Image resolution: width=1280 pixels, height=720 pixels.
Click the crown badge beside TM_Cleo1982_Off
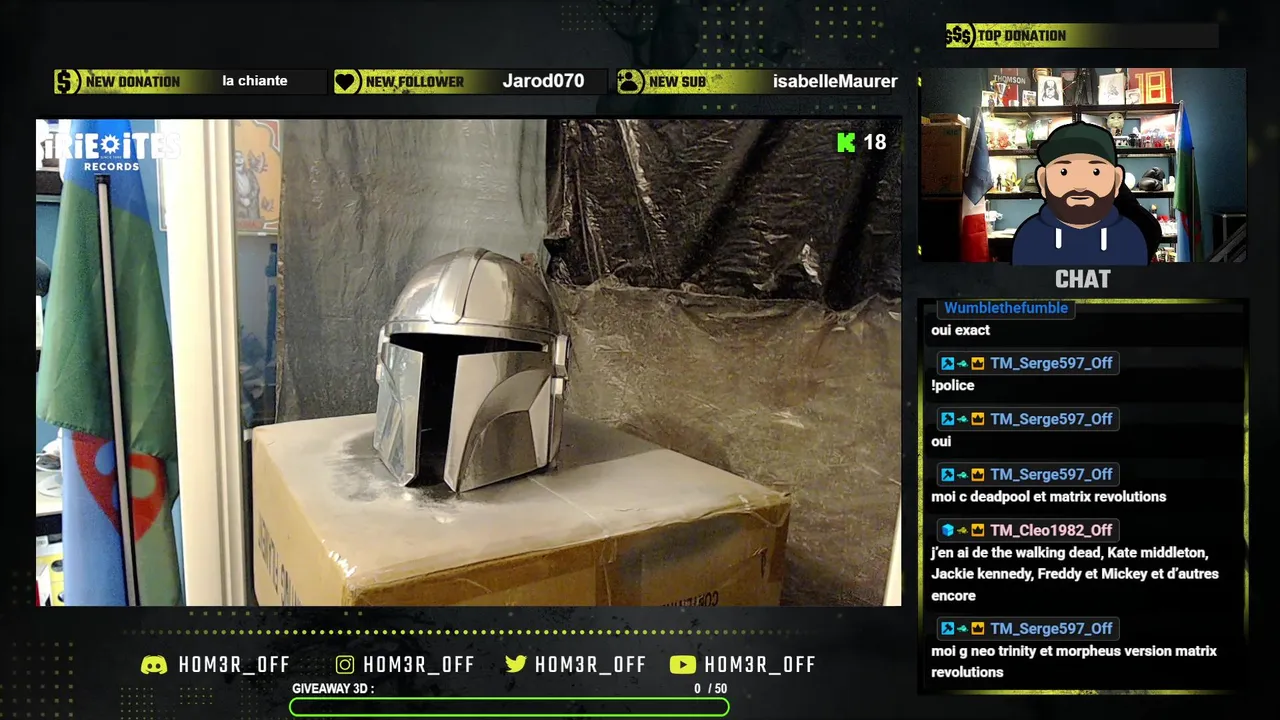(x=978, y=531)
